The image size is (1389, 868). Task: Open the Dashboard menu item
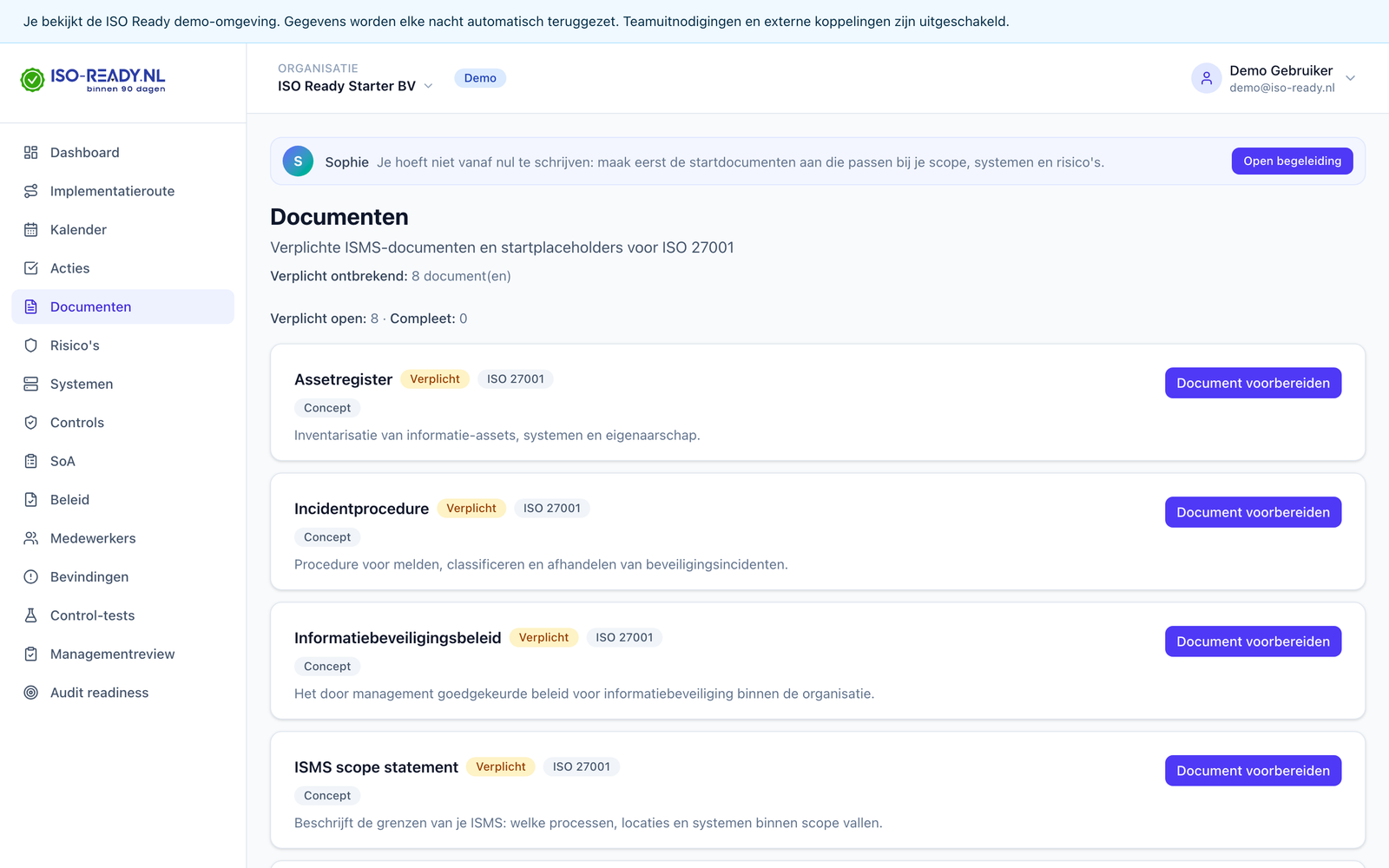coord(122,153)
